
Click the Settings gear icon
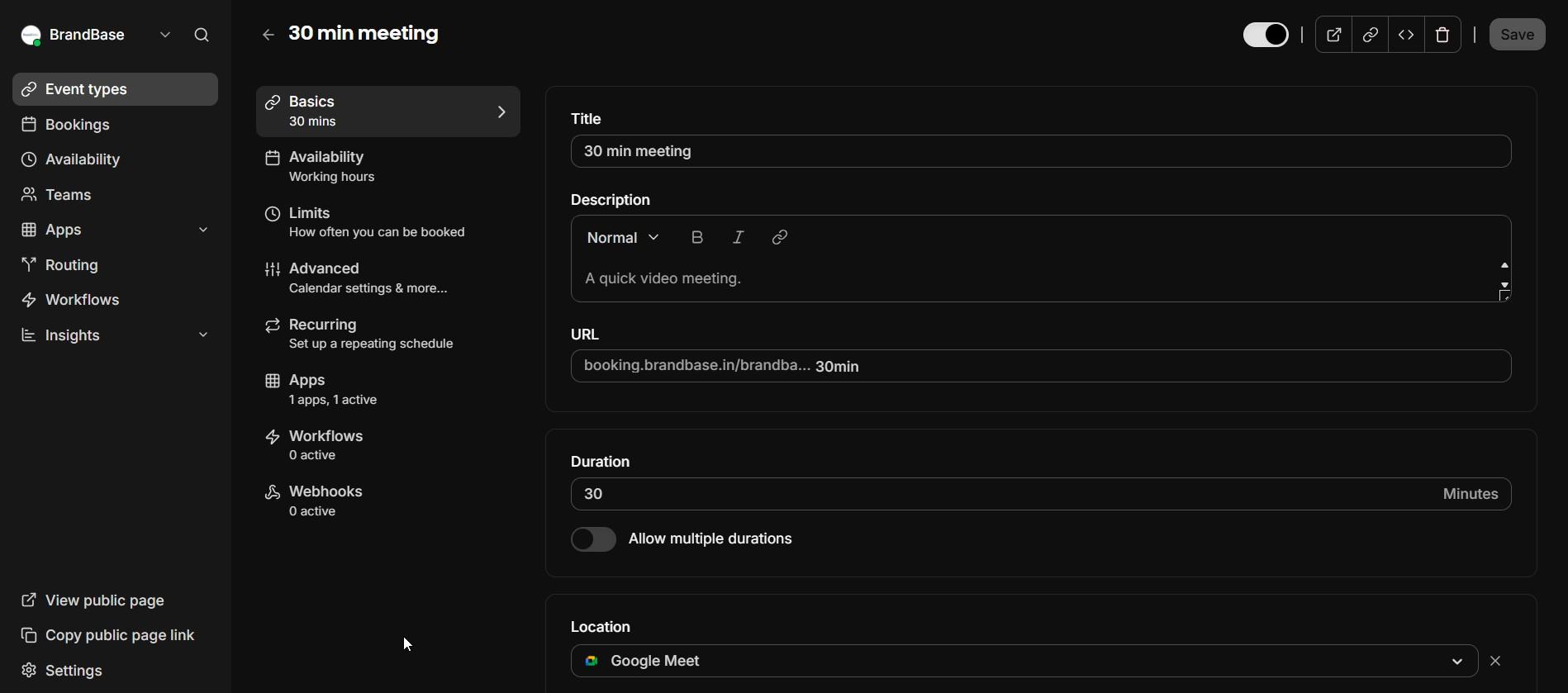tap(29, 671)
